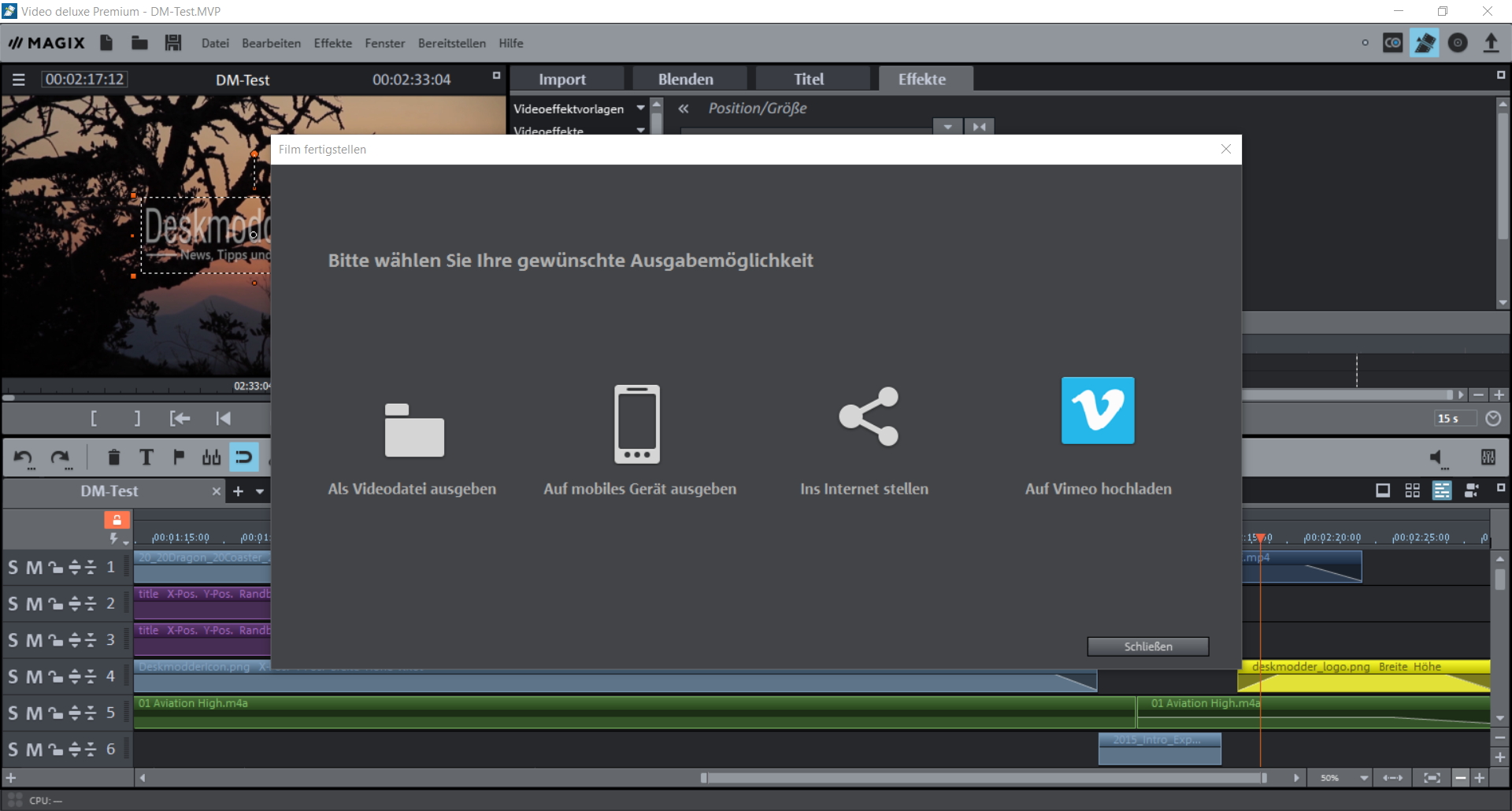Switch to the Titel tab
1512x811 pixels.
809,80
